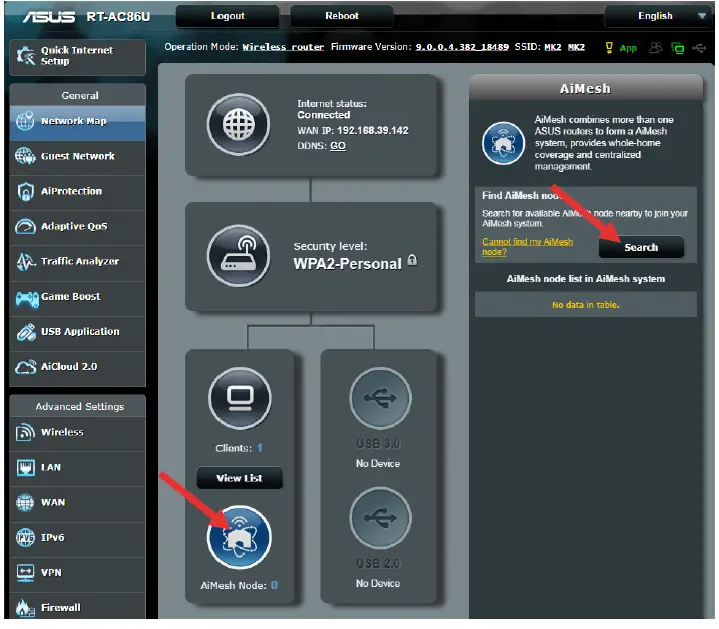Click the DDNS GO link
The height and width of the screenshot is (629, 719).
click(x=338, y=146)
